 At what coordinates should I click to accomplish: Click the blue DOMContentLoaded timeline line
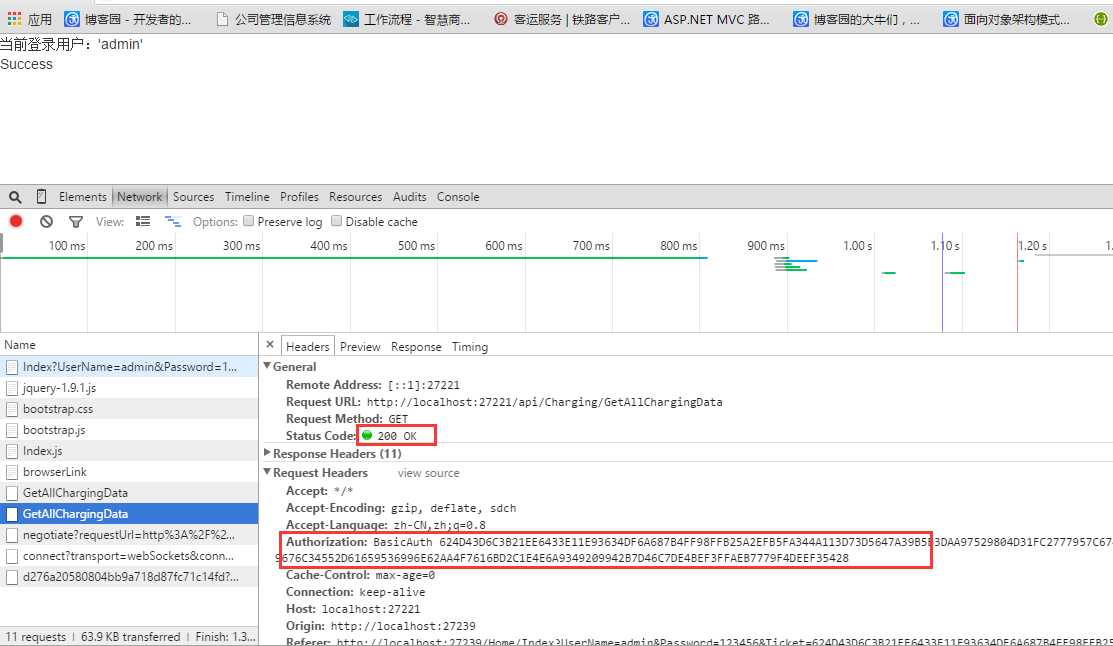(x=942, y=284)
